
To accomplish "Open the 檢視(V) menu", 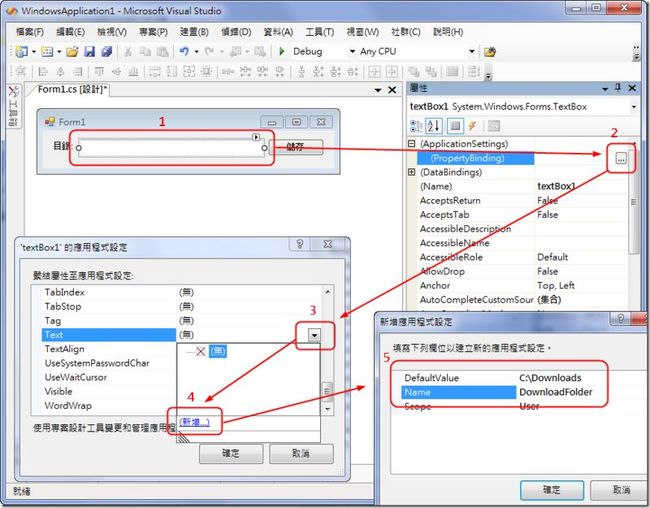I will pyautogui.click(x=112, y=32).
